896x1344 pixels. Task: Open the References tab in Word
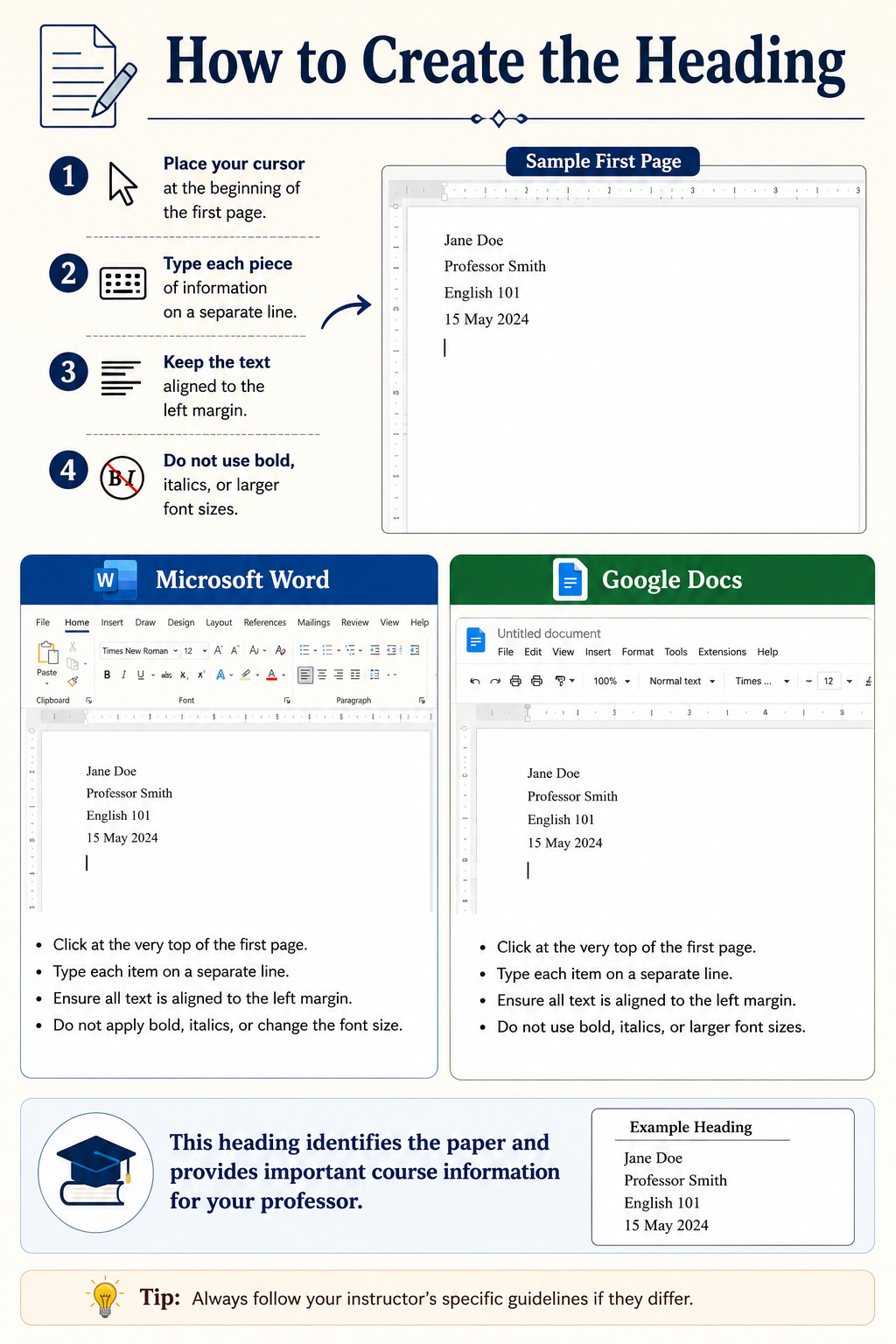265,623
